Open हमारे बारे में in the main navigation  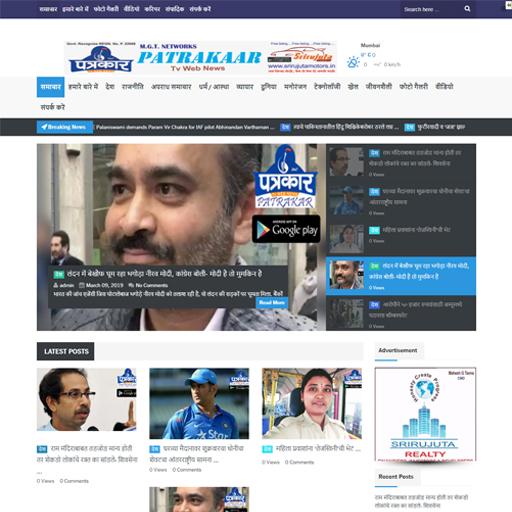click(x=83, y=87)
